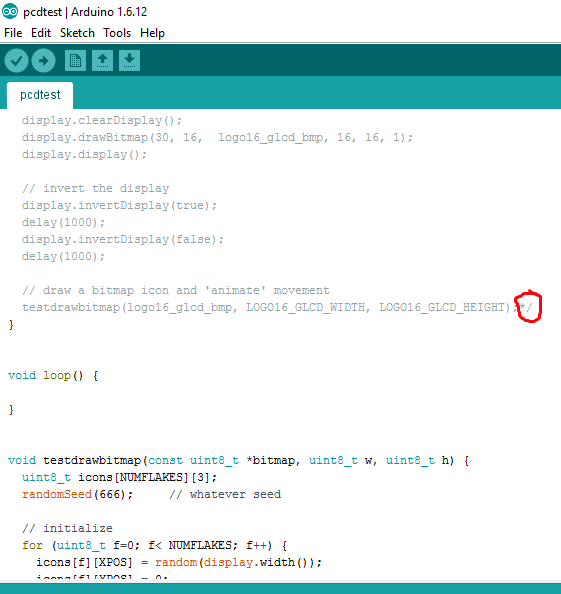The width and height of the screenshot is (561, 594).
Task: Click the '// initialize' comment
Action: pyautogui.click(x=67, y=528)
